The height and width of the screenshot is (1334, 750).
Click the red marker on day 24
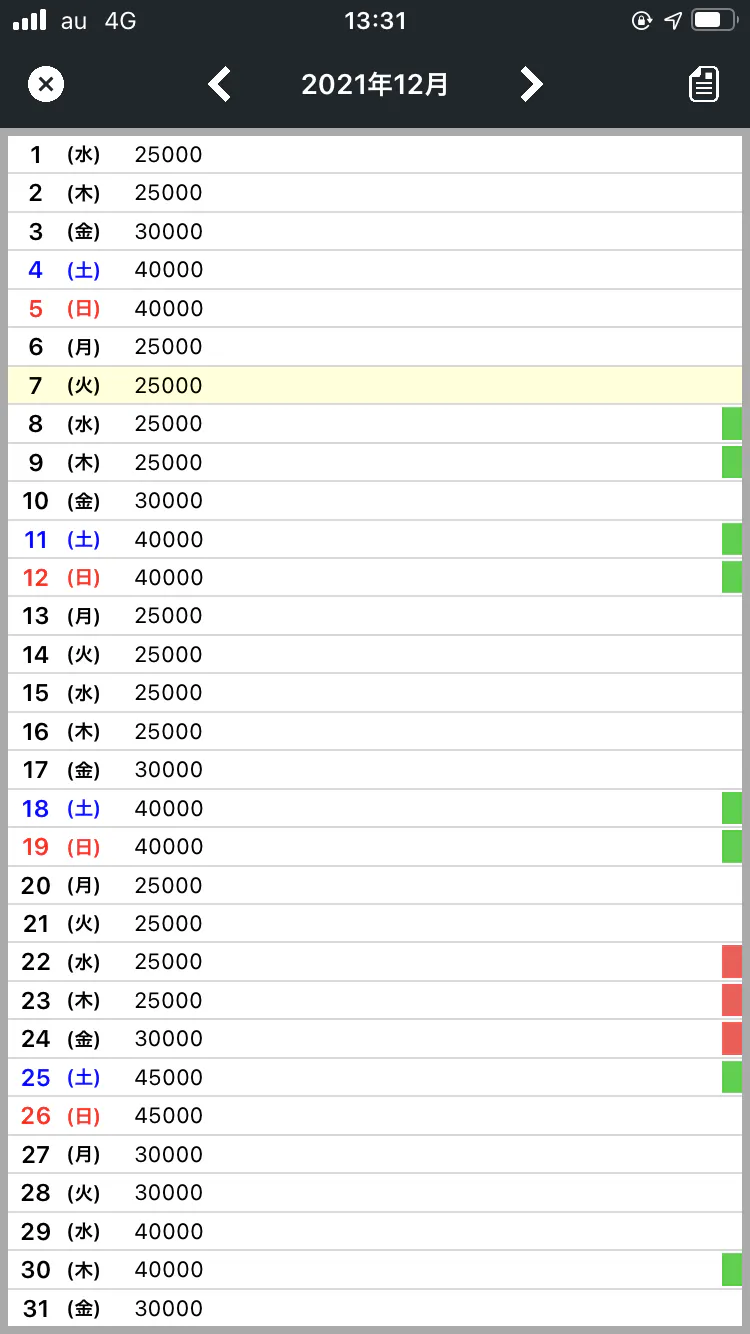(731, 1039)
